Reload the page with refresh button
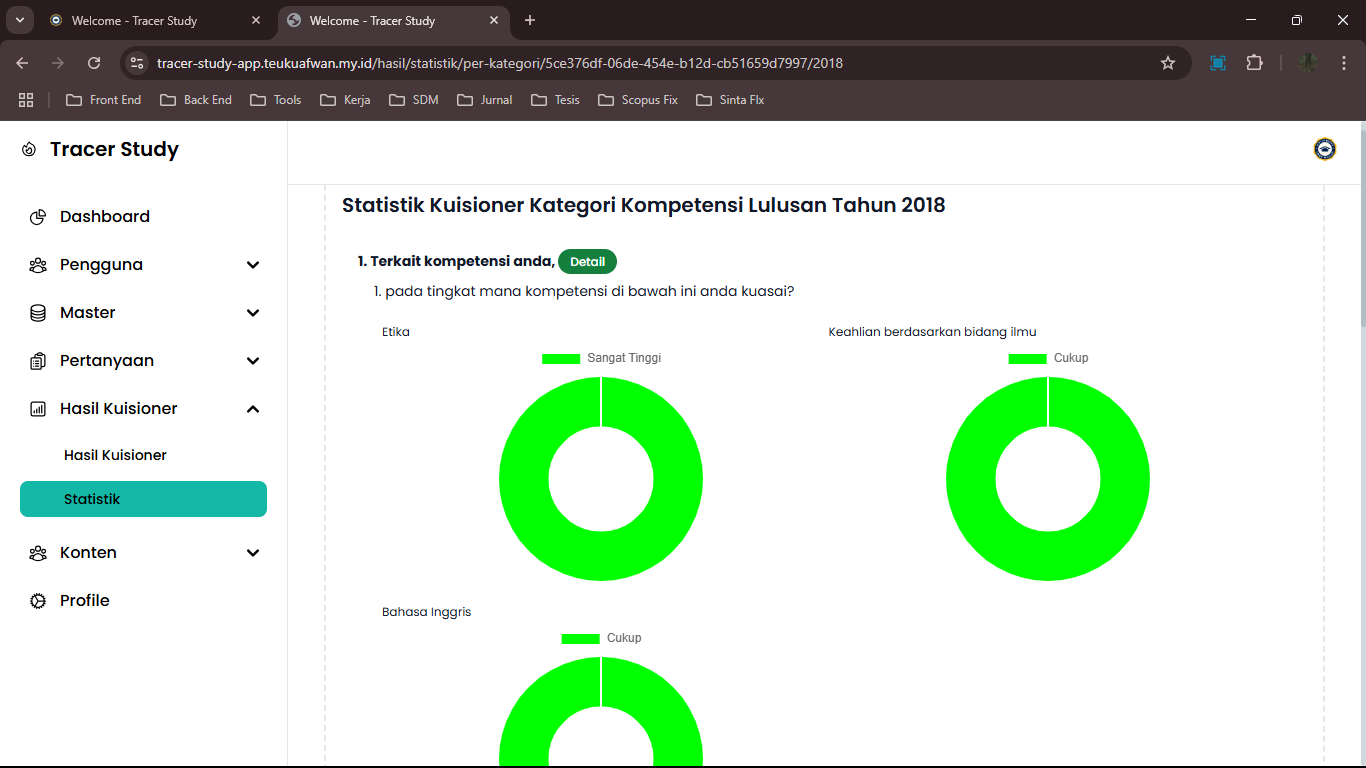 [x=94, y=63]
